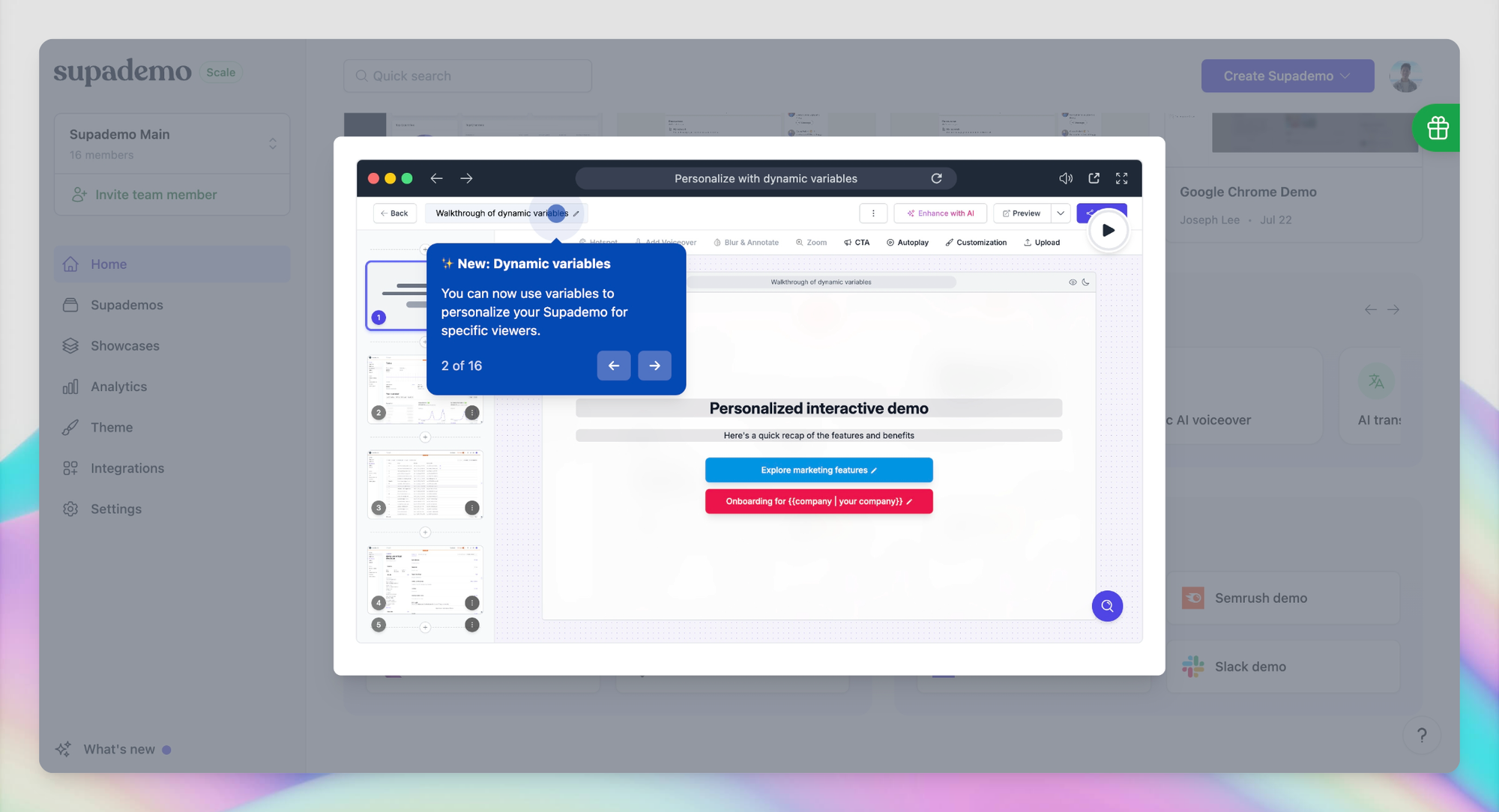Open the Home sidebar item
The image size is (1499, 812).
[x=172, y=264]
